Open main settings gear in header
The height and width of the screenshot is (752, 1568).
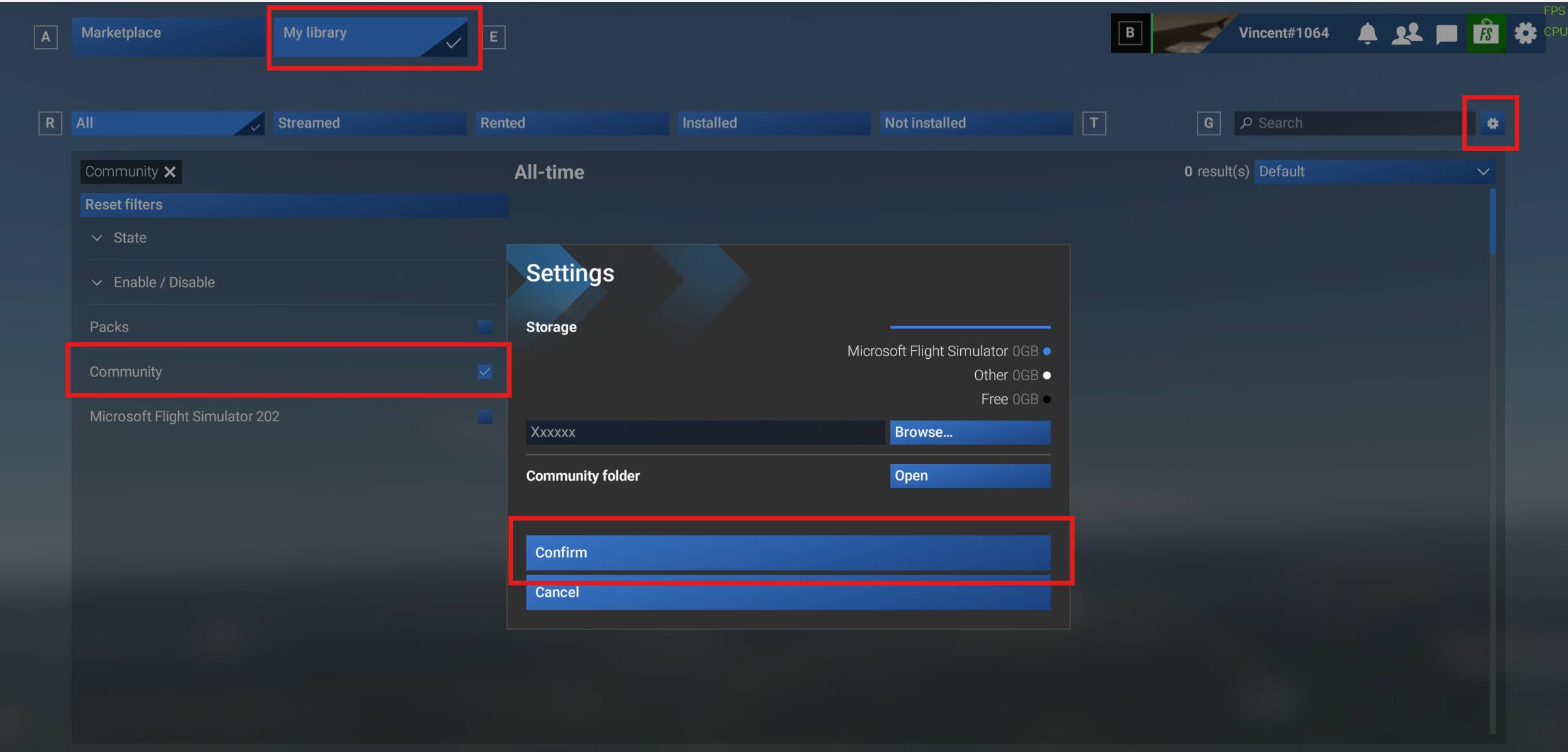click(1525, 33)
